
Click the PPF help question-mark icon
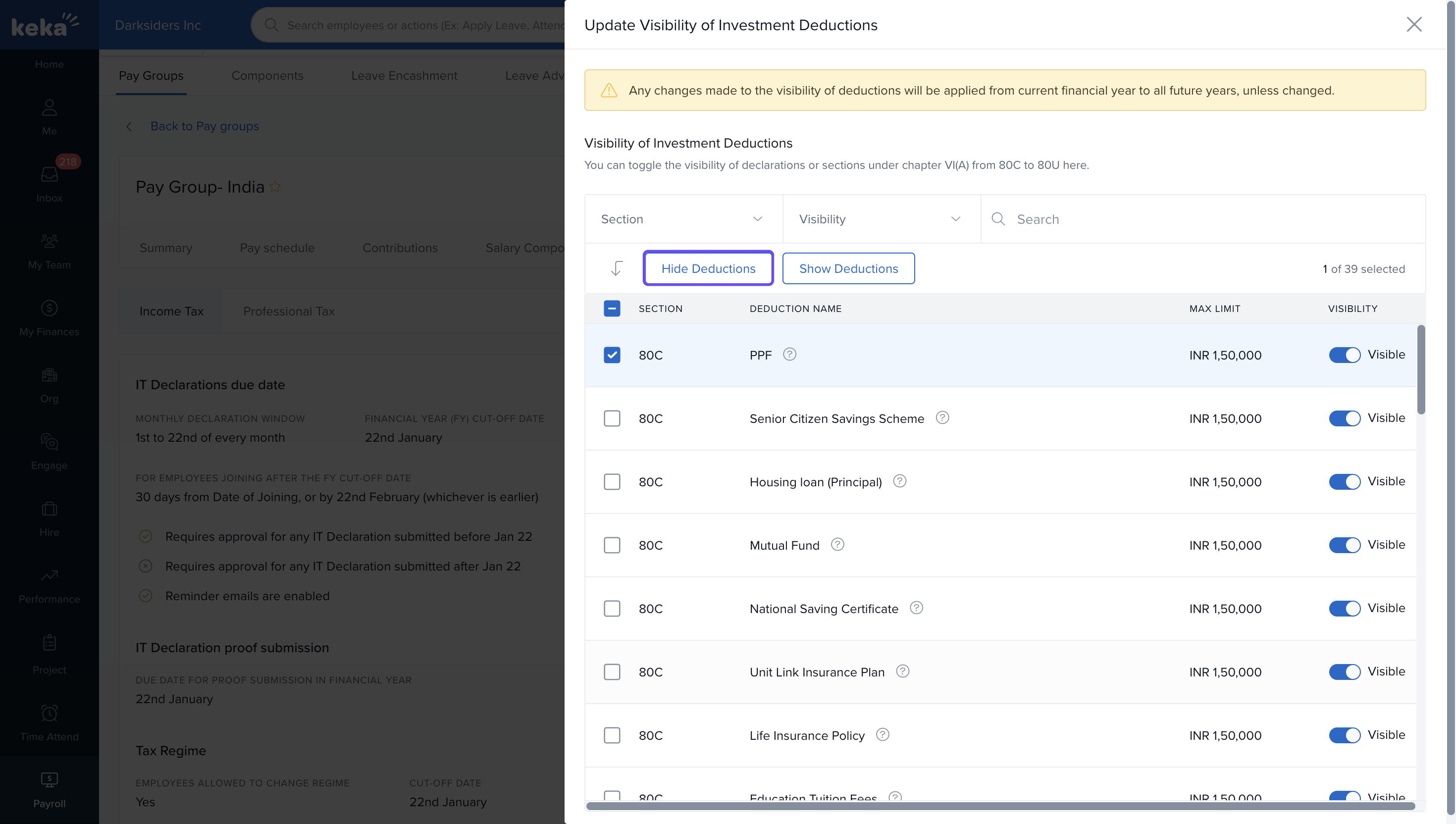(789, 354)
